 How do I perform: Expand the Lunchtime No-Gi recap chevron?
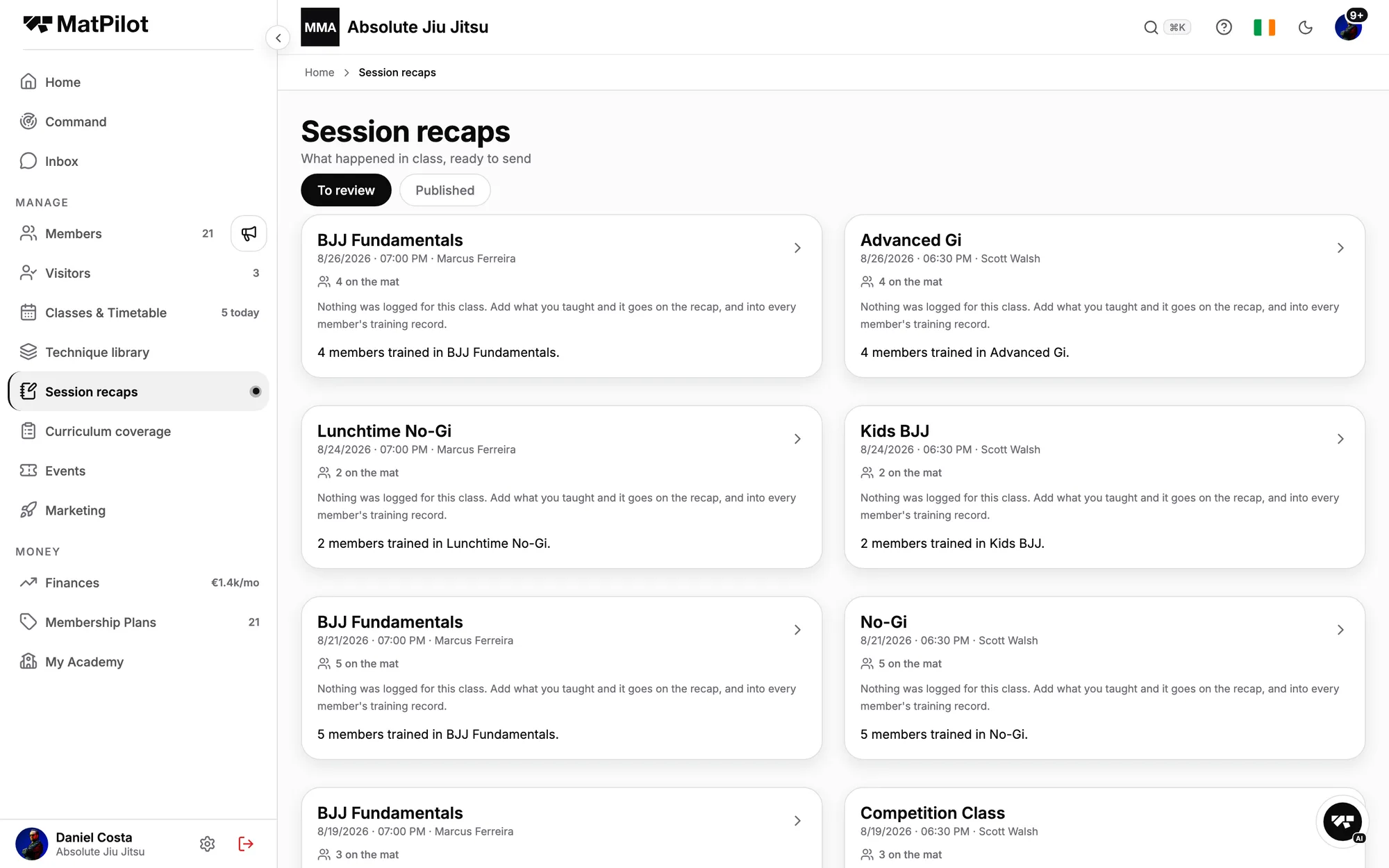click(x=797, y=439)
